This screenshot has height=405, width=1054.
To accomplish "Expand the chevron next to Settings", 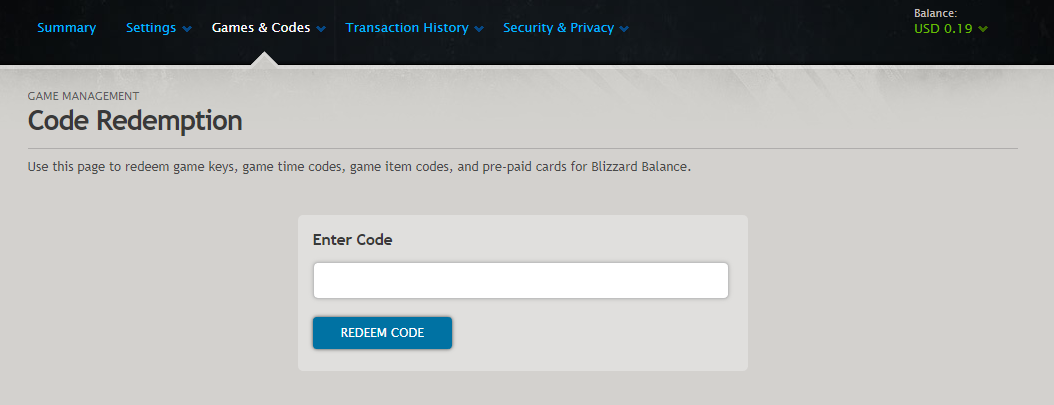I will tap(187, 29).
